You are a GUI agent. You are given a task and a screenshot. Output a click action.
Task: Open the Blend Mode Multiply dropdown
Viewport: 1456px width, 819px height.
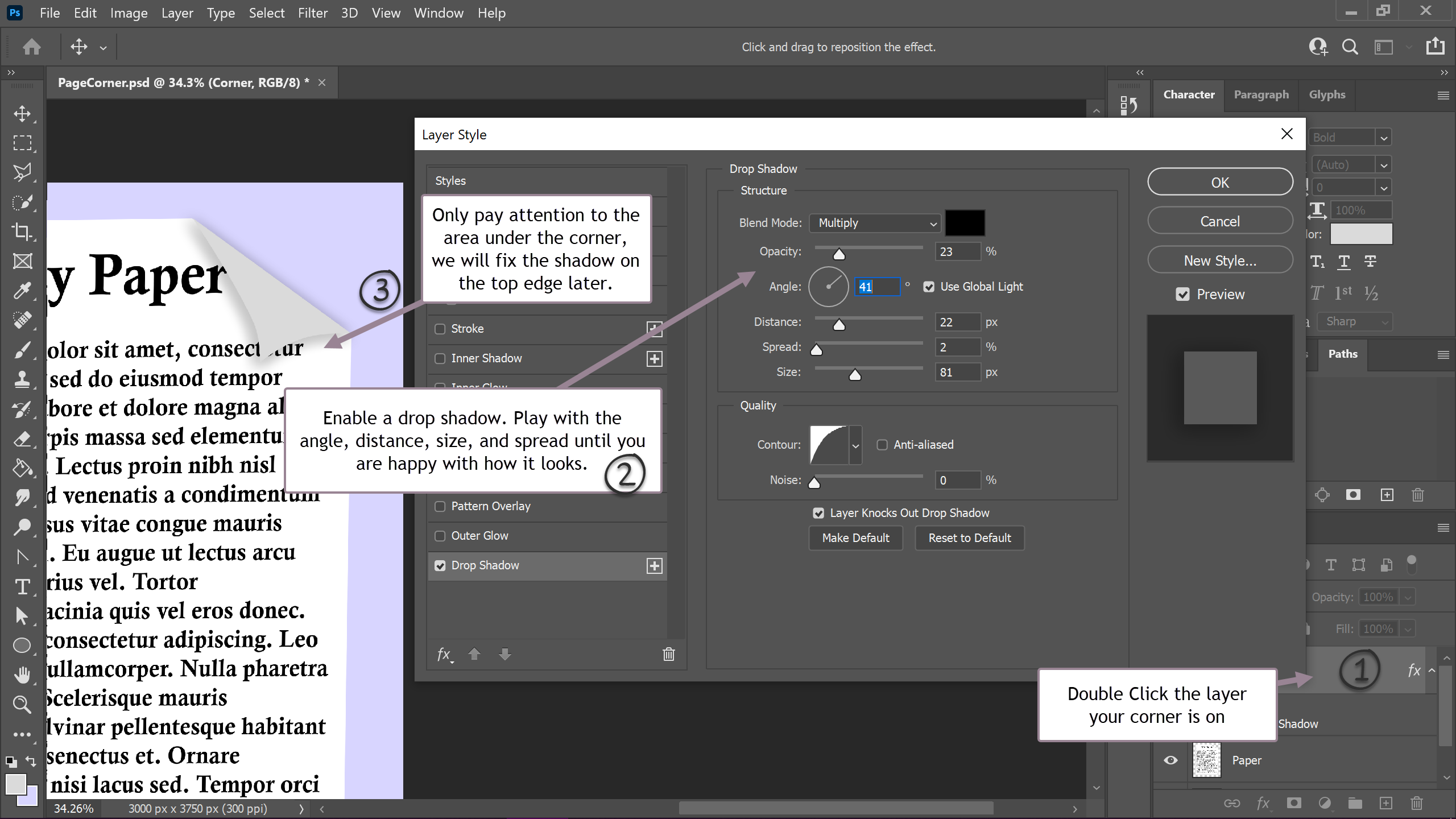coord(875,223)
